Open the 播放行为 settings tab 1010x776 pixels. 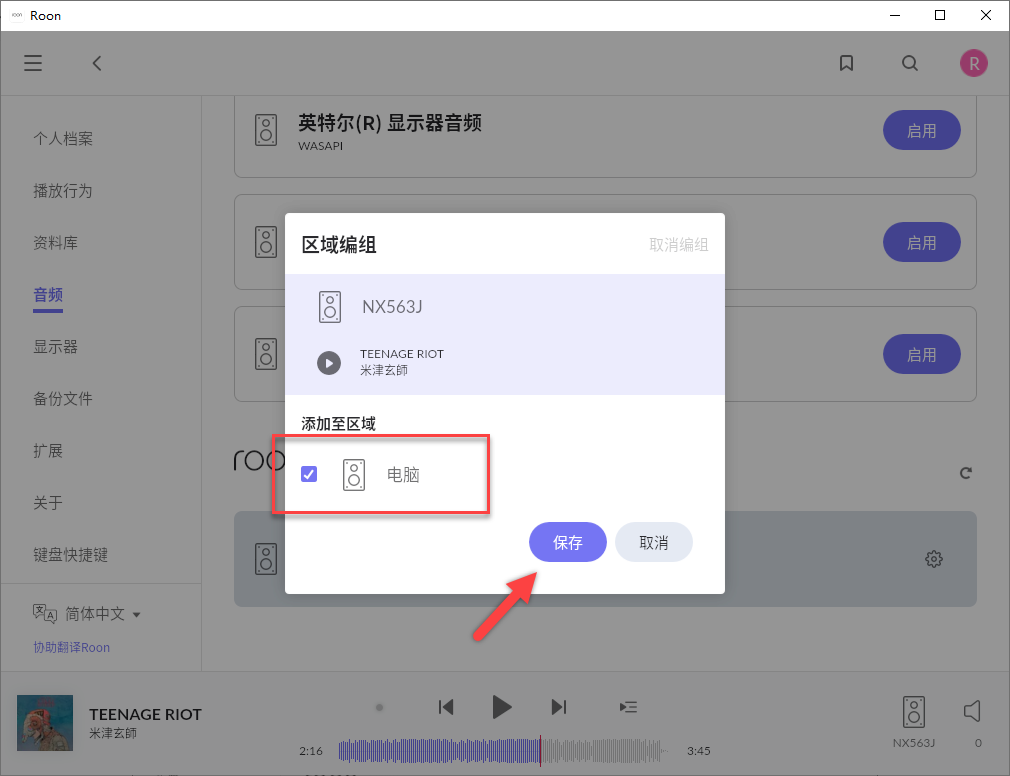tap(63, 191)
